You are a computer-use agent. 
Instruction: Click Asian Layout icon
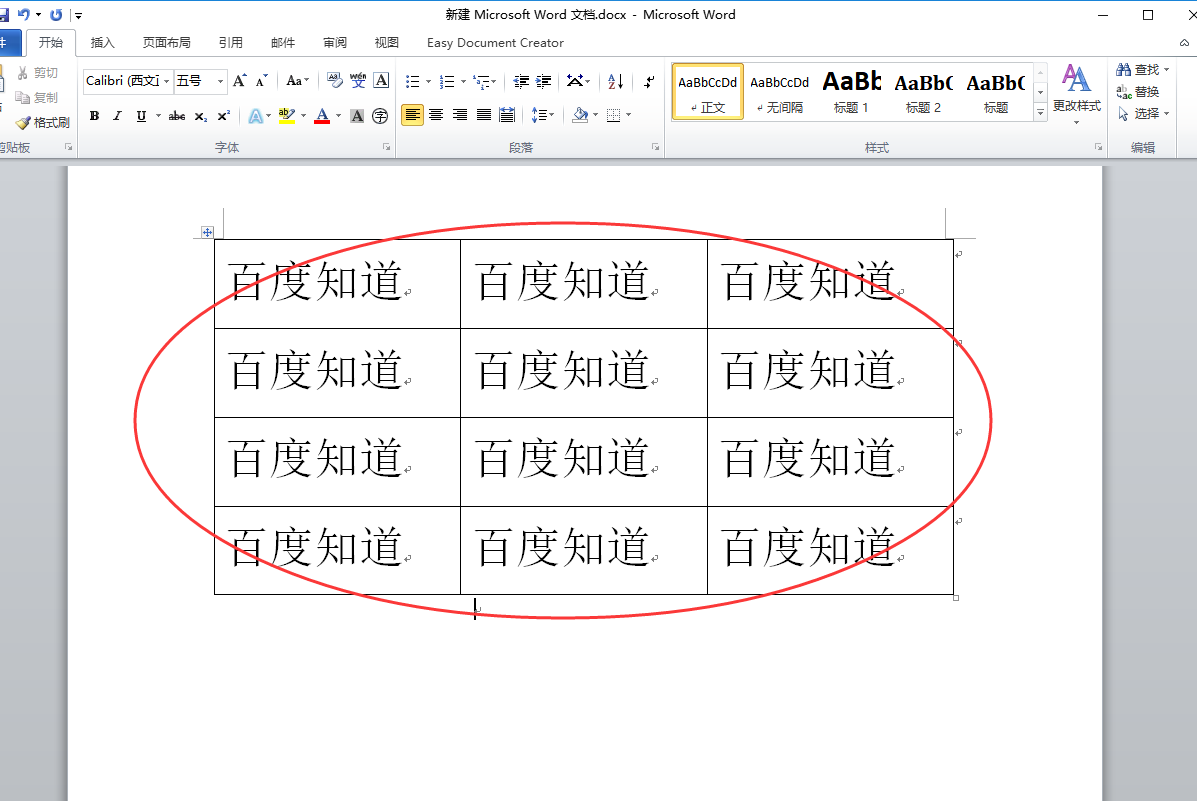[575, 81]
